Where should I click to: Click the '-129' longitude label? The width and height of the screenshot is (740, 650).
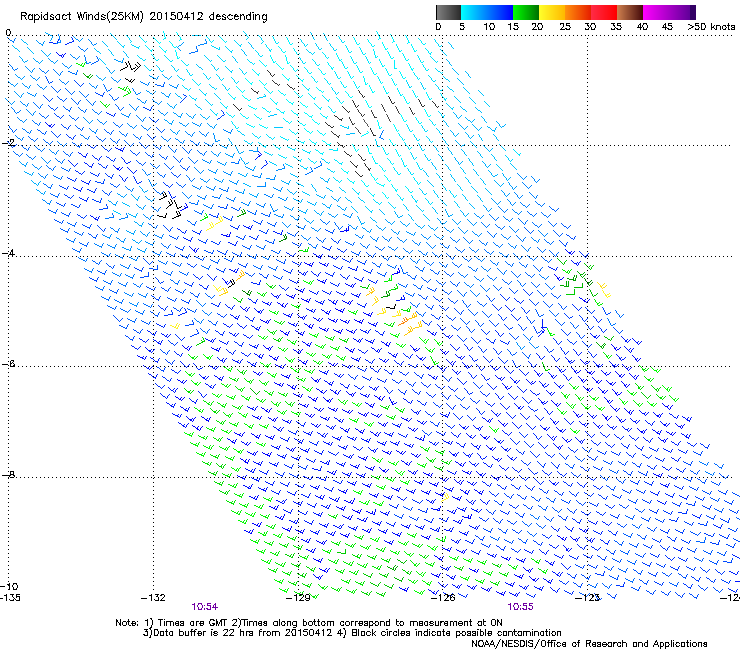pos(298,598)
